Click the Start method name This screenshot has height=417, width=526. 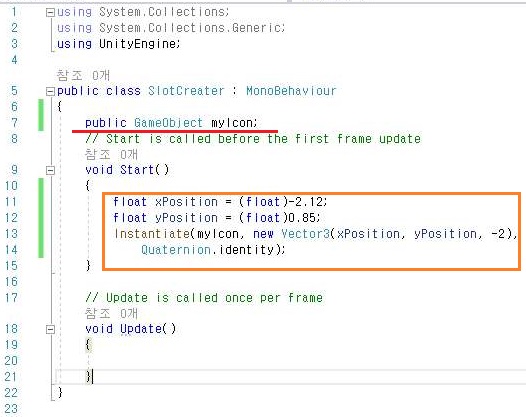137,170
